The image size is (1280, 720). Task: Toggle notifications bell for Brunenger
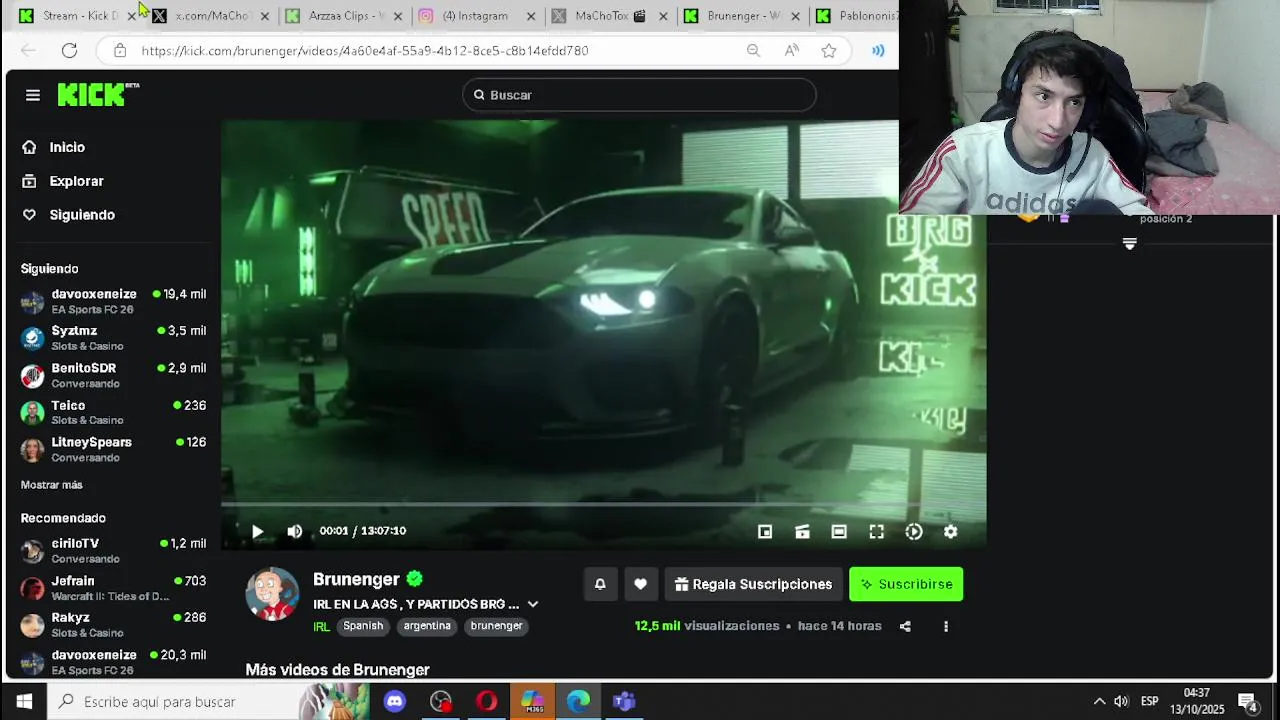[600, 584]
